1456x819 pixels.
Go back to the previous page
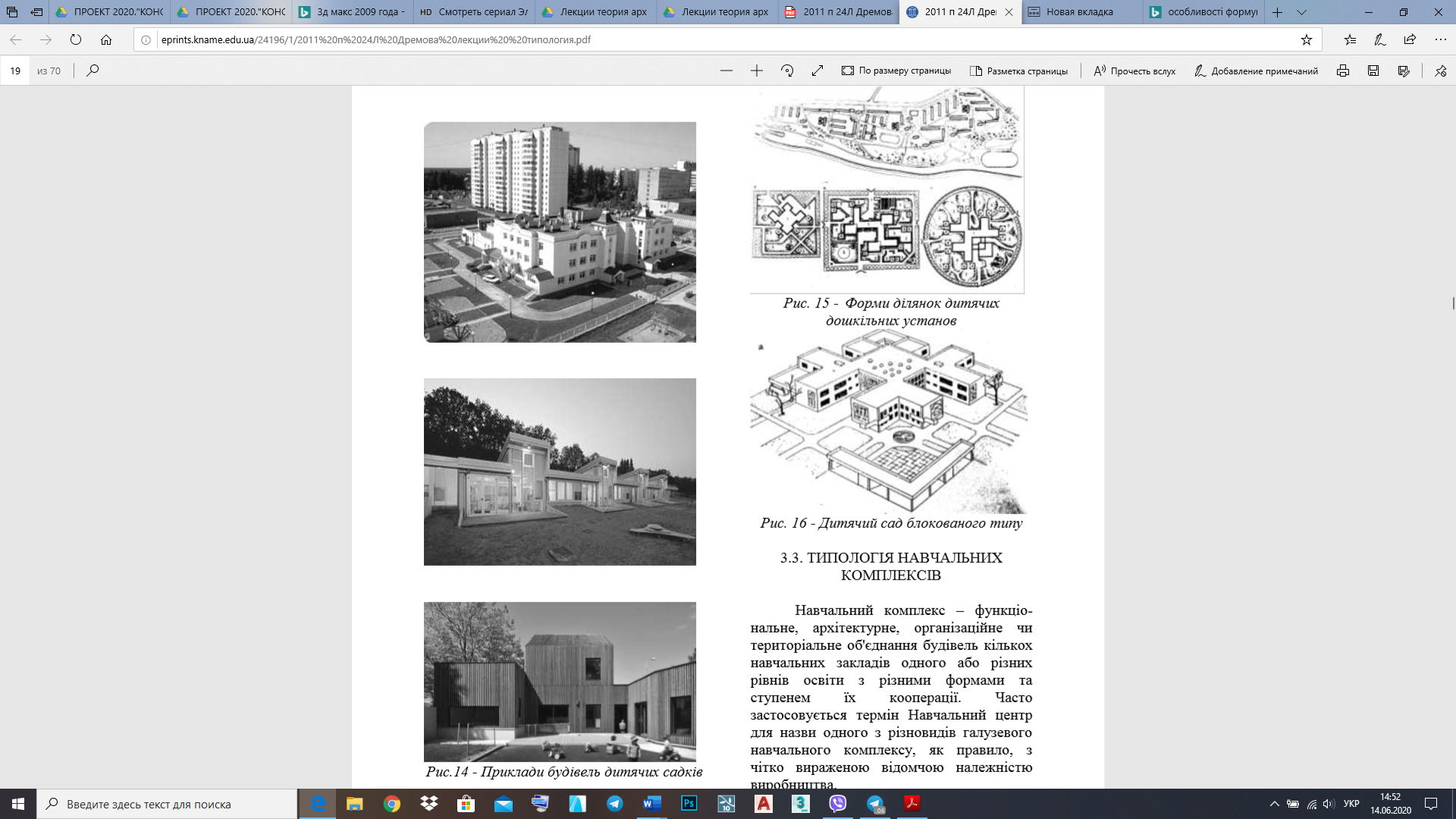(x=15, y=39)
